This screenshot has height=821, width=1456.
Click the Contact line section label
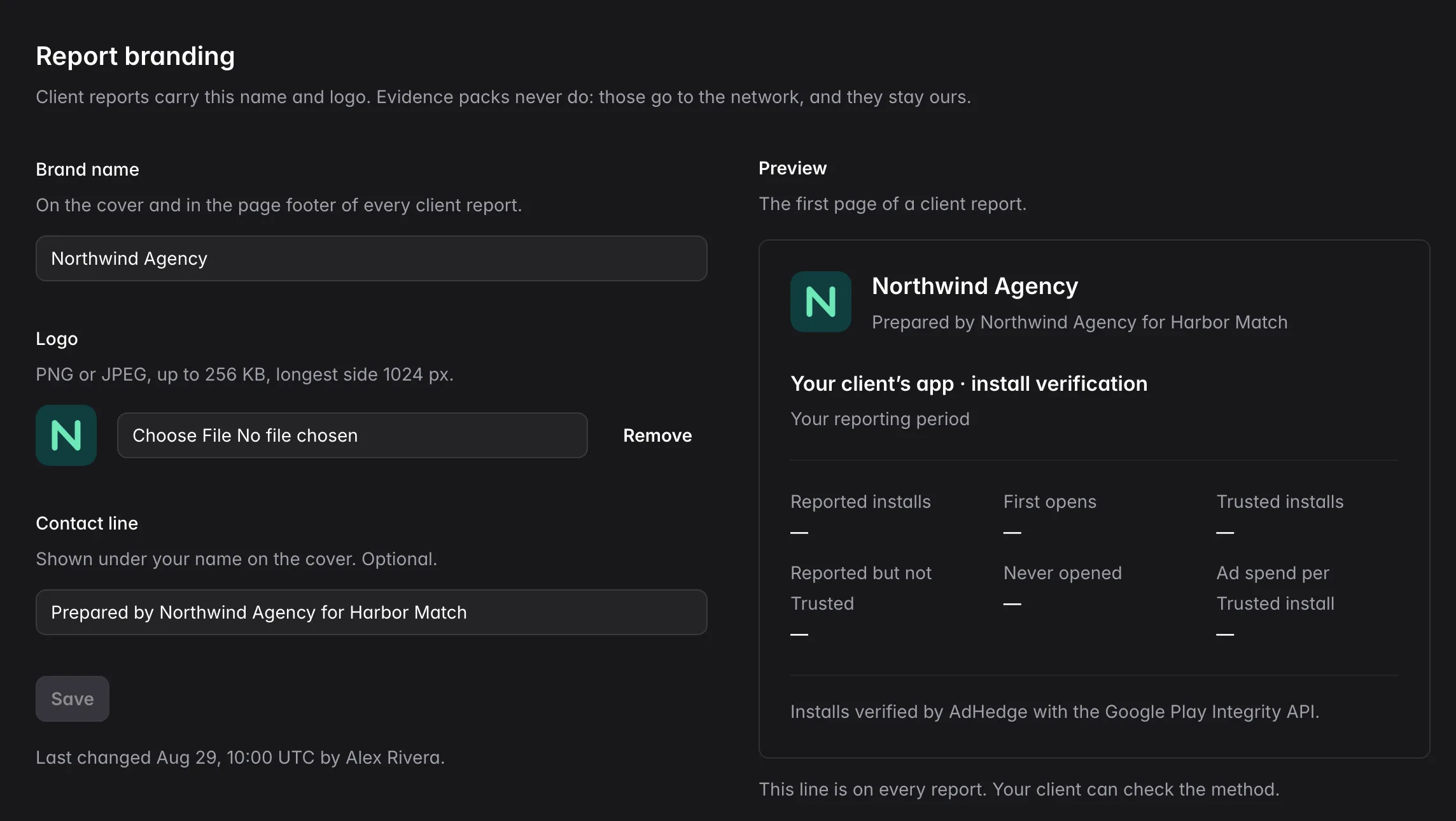point(87,523)
